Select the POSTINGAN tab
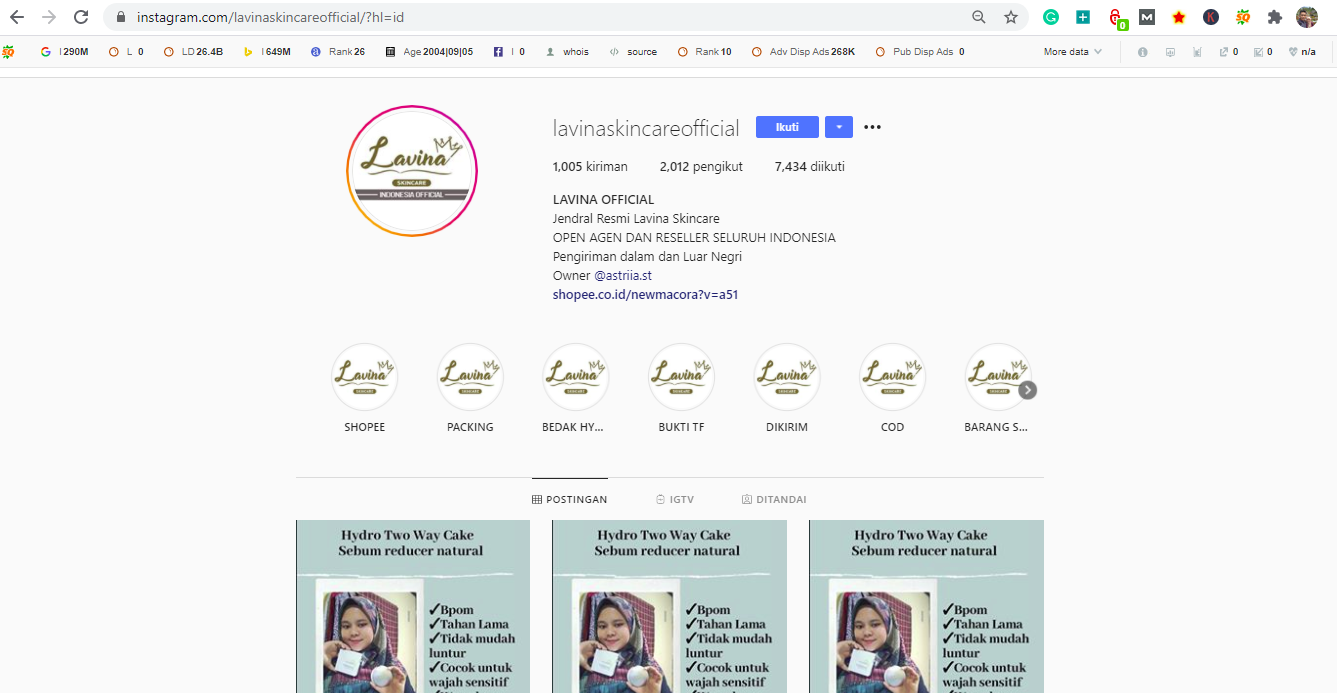 click(569, 499)
